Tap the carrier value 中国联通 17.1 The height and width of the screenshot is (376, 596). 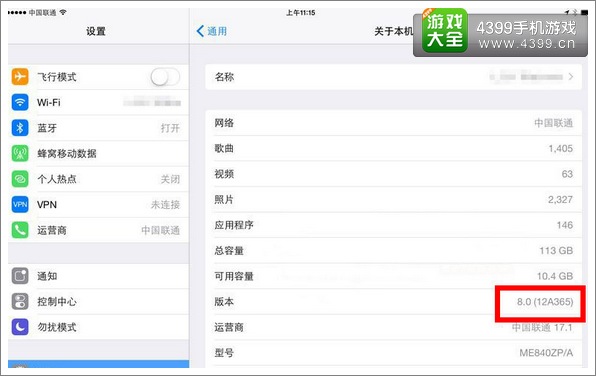(542, 327)
